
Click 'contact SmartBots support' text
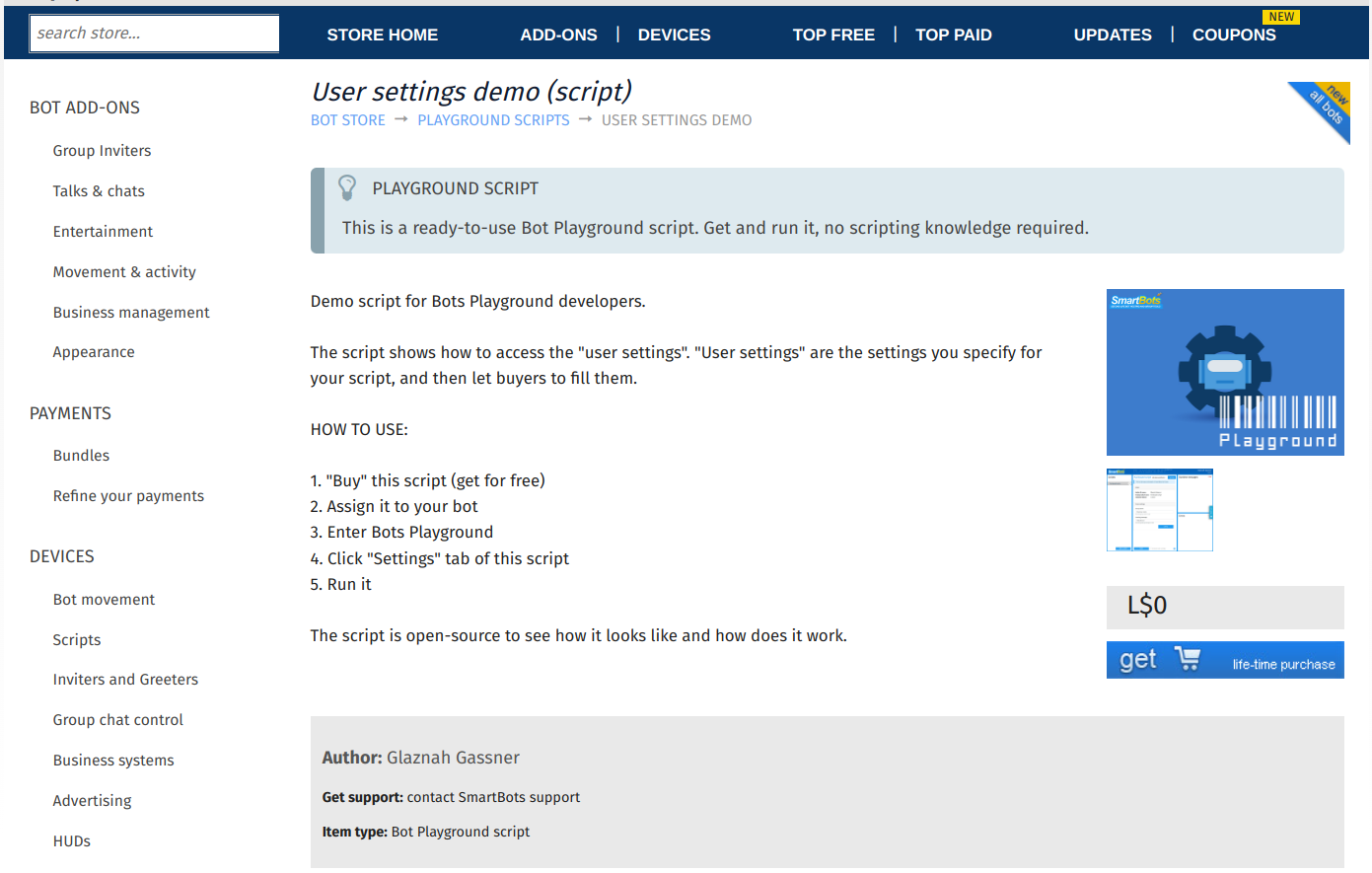coord(493,797)
